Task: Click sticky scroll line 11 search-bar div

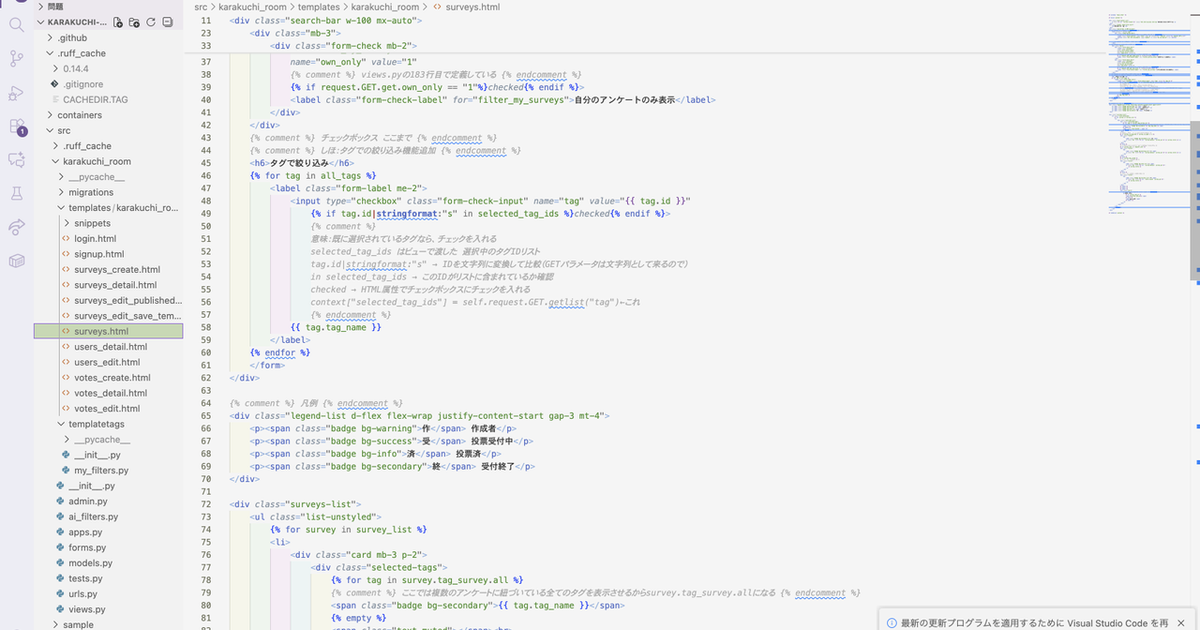Action: 325,20
